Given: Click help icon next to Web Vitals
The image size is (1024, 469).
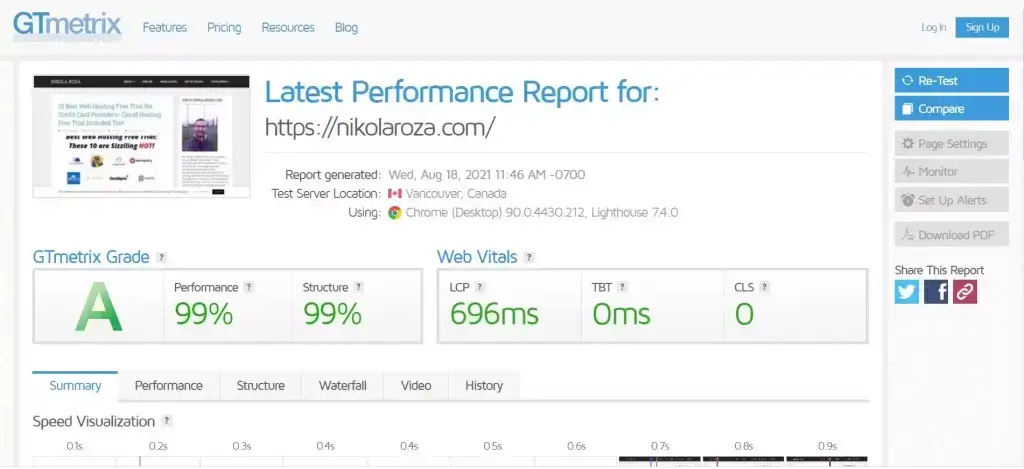Looking at the screenshot, I should tap(529, 258).
